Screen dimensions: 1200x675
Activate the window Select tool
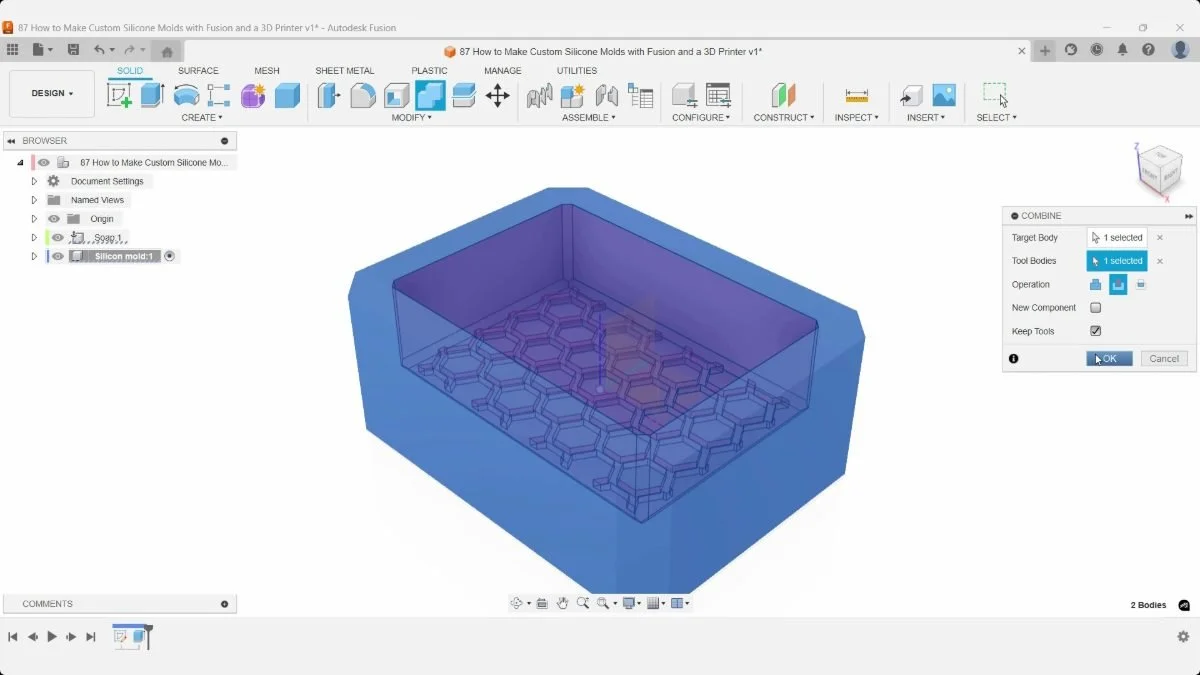[995, 95]
